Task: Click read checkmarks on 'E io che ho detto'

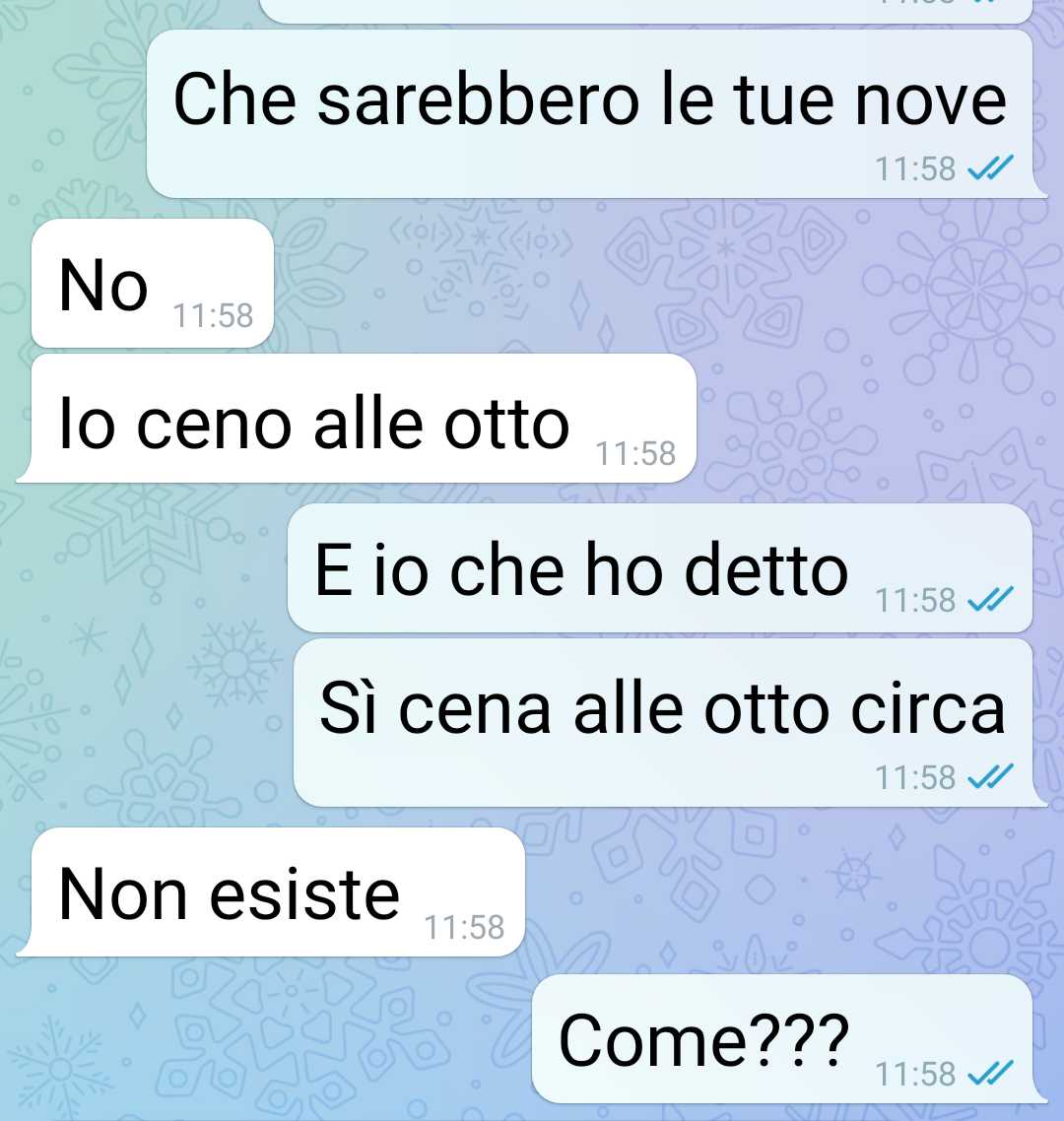Action: coord(990,599)
